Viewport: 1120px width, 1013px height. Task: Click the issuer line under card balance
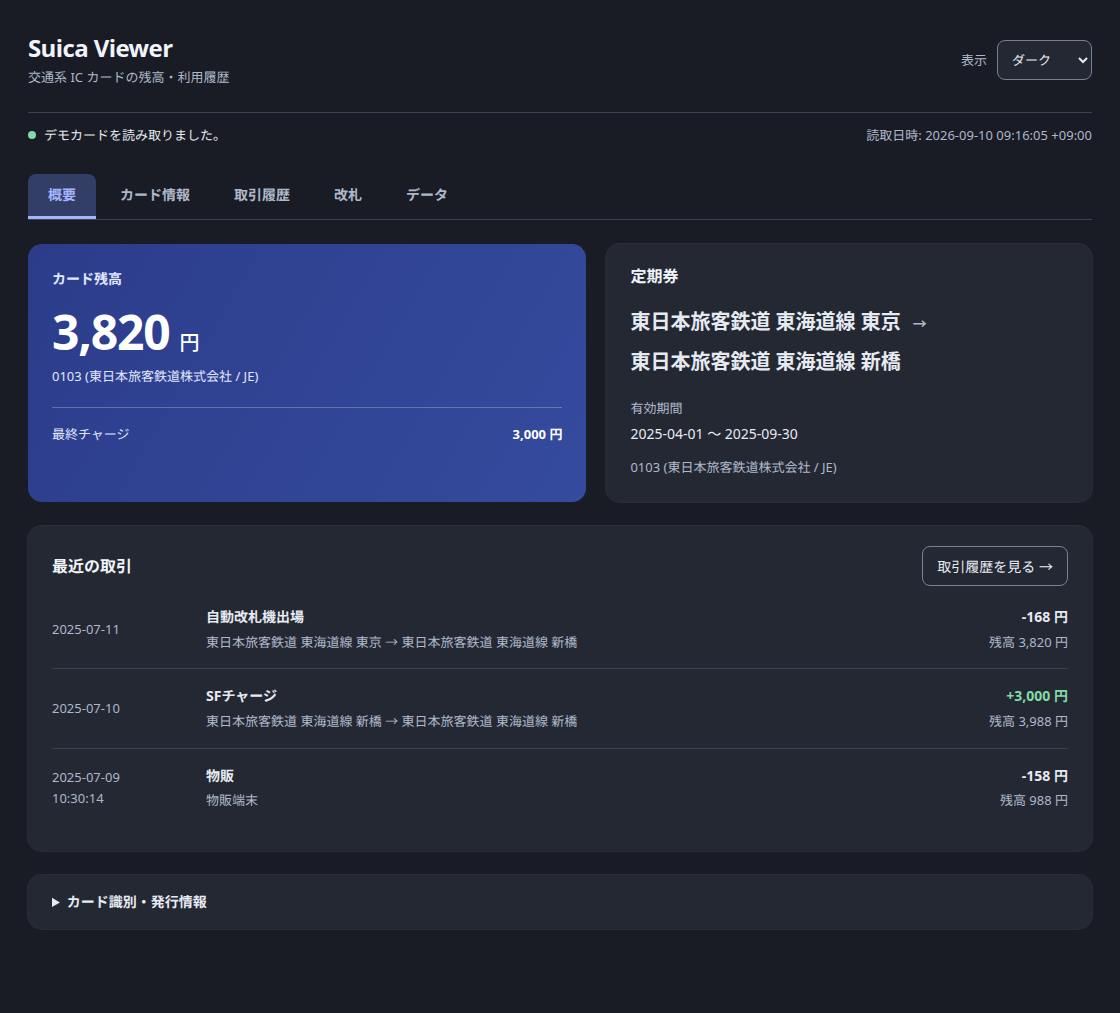coord(155,376)
